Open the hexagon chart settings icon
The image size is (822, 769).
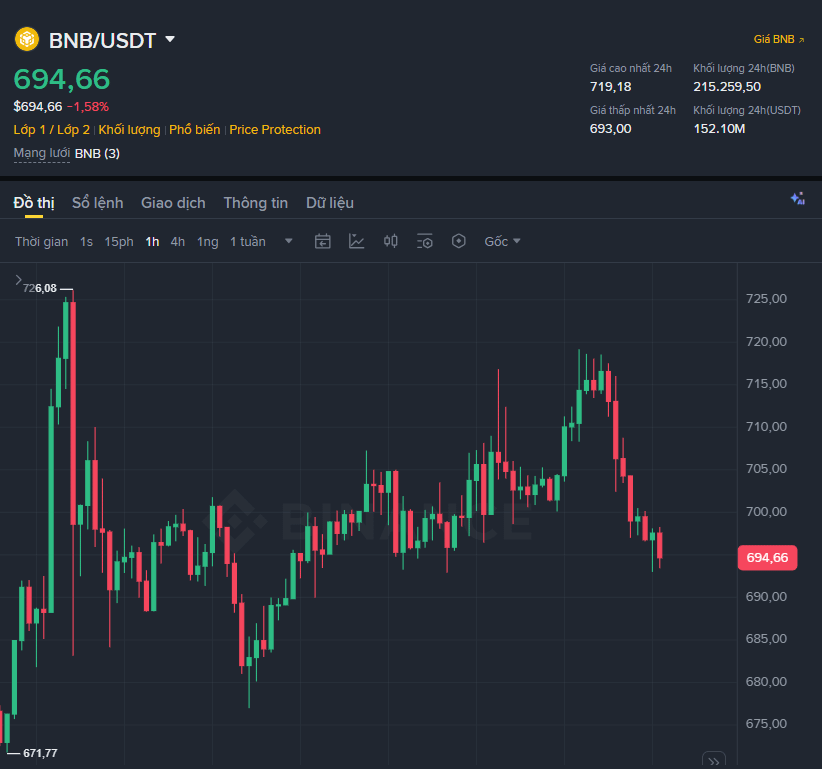tap(459, 241)
